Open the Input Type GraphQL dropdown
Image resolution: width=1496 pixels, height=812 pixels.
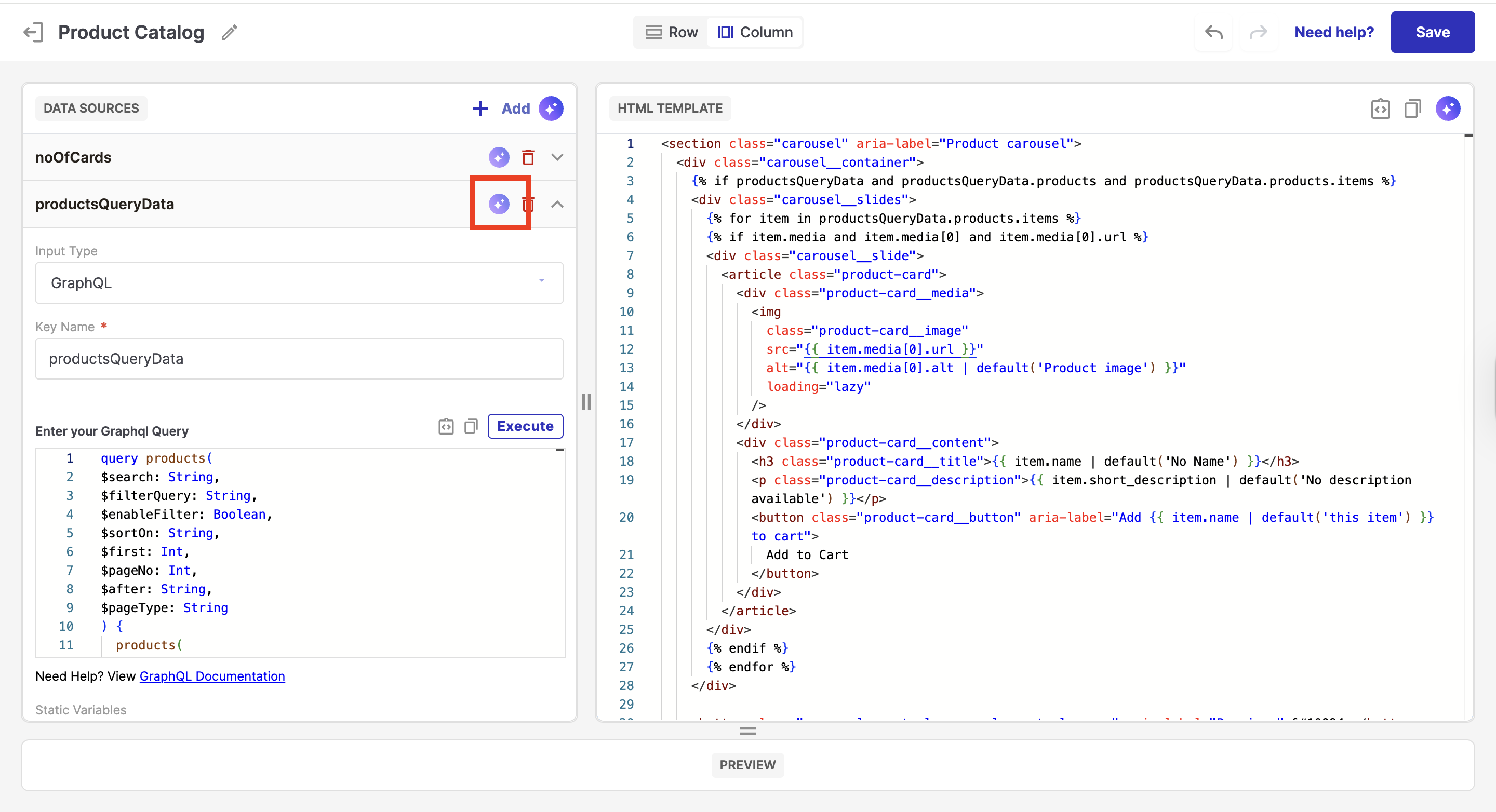coord(299,282)
